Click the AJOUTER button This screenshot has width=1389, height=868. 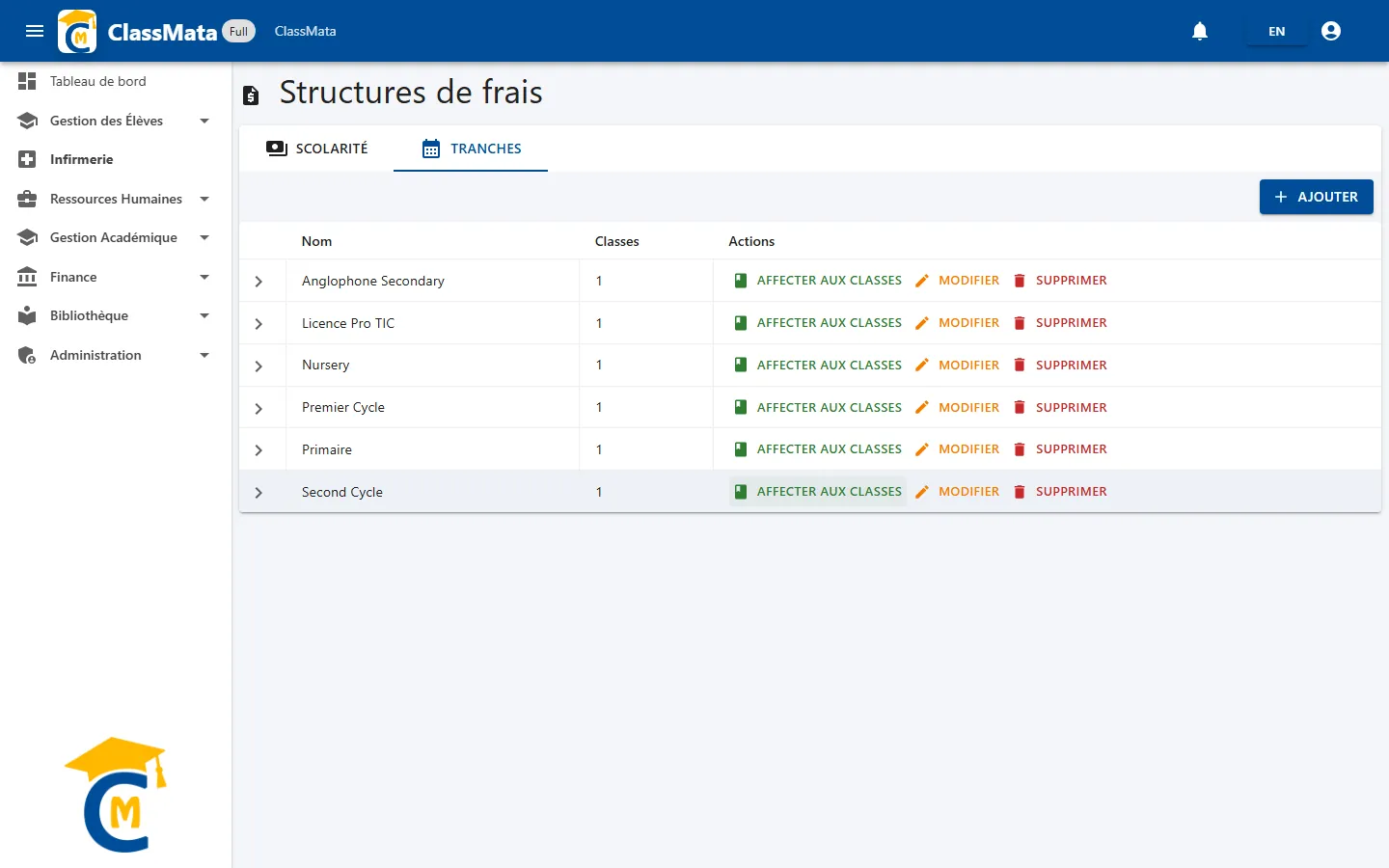1316,197
